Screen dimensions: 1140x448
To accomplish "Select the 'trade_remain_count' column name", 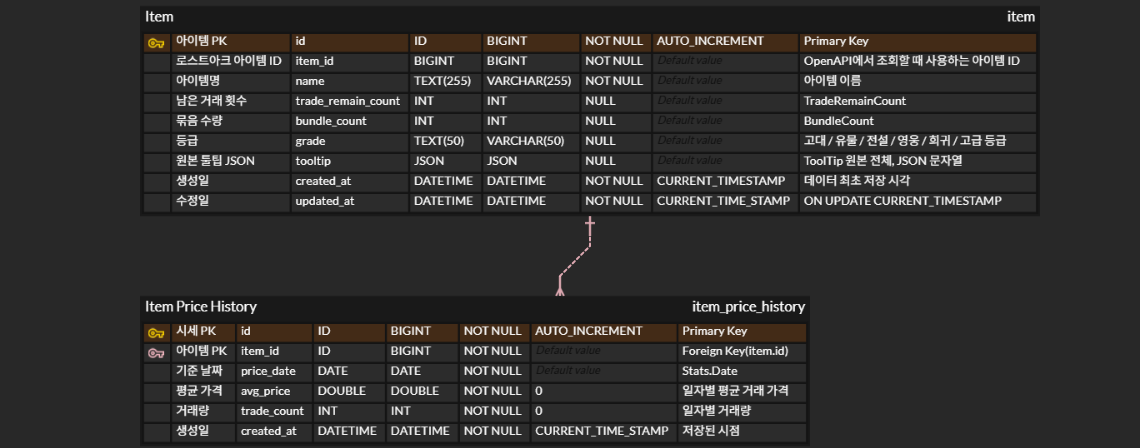I will (x=347, y=101).
